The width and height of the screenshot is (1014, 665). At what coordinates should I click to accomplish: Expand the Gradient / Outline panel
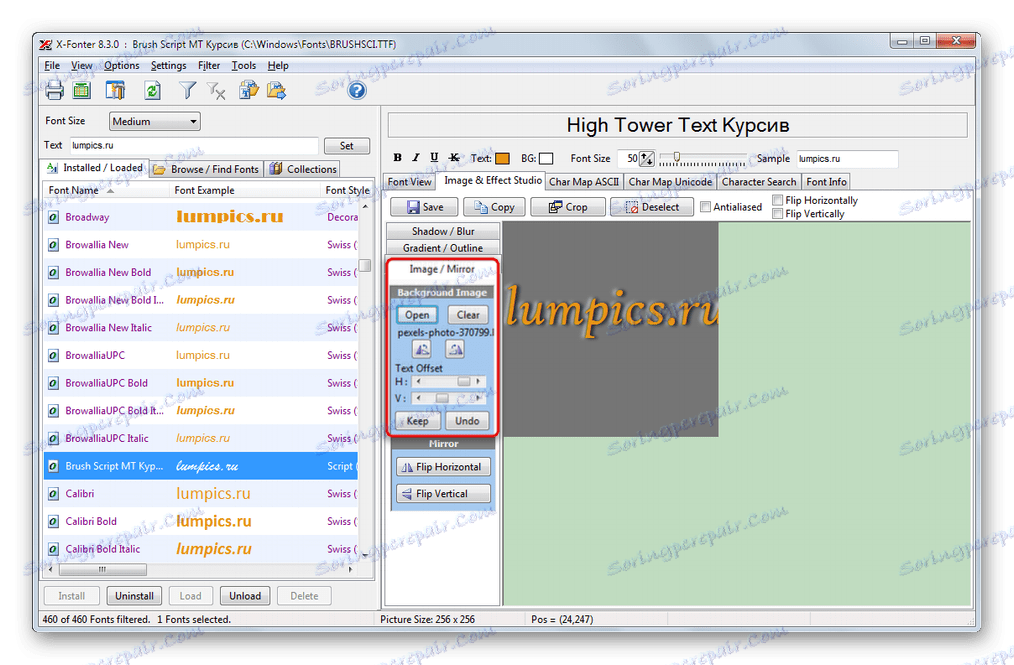(443, 248)
